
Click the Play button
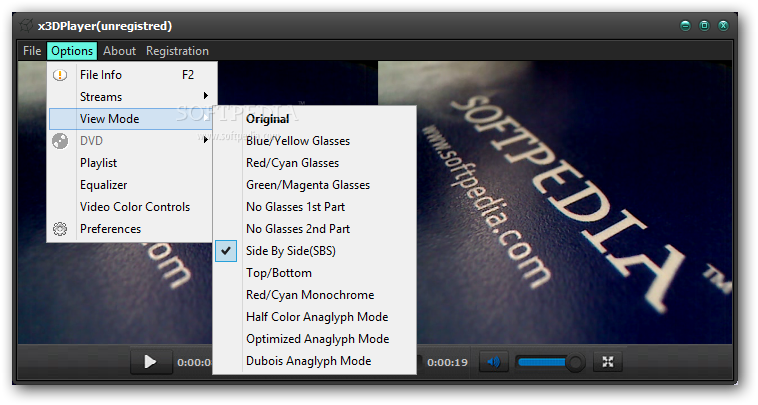pos(151,362)
